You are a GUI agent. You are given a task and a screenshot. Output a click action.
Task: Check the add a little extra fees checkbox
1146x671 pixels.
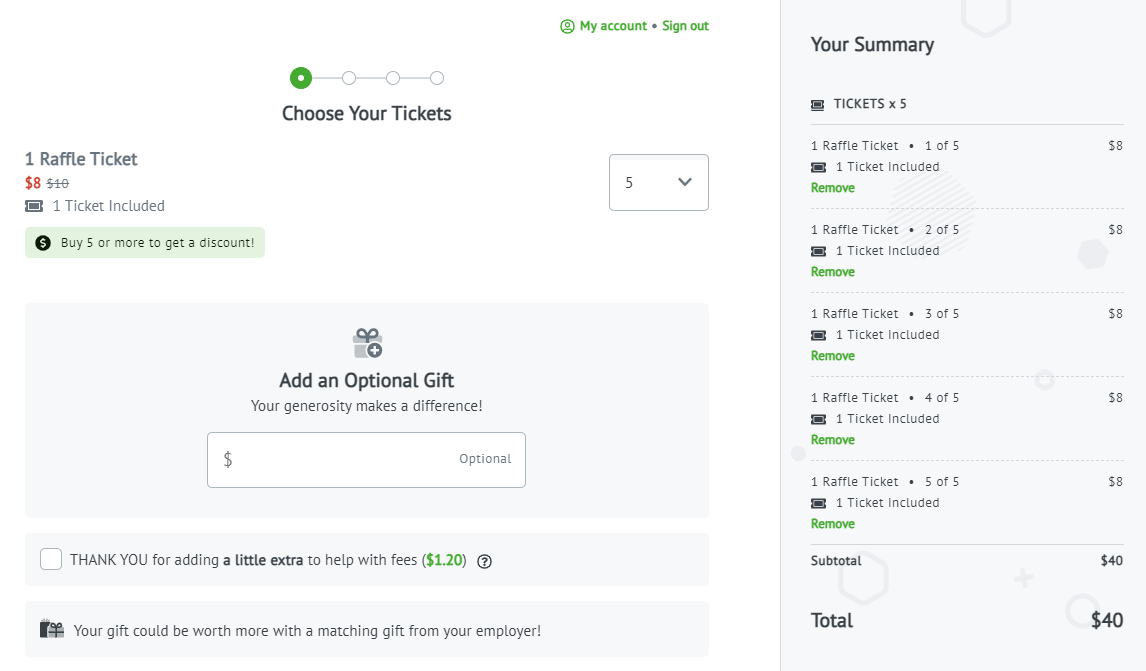pos(51,559)
